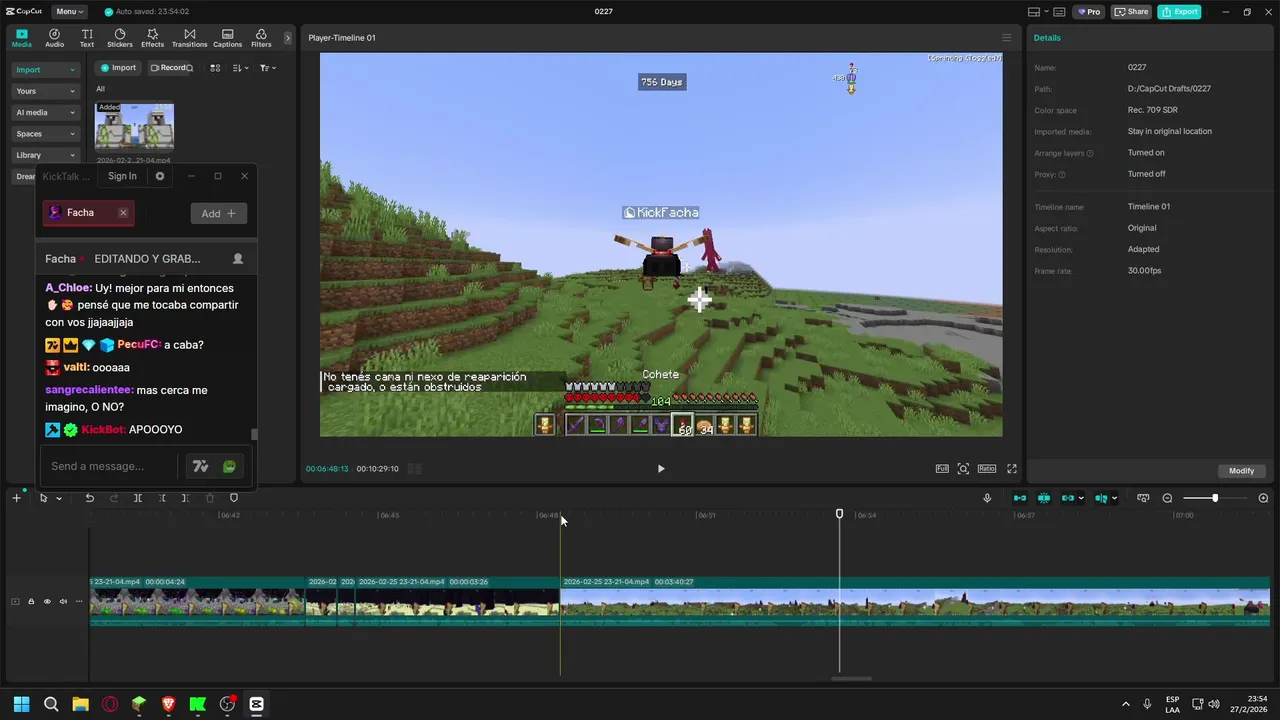Open the media filter dropdown
Screen dimensions: 1280x720
point(268,68)
